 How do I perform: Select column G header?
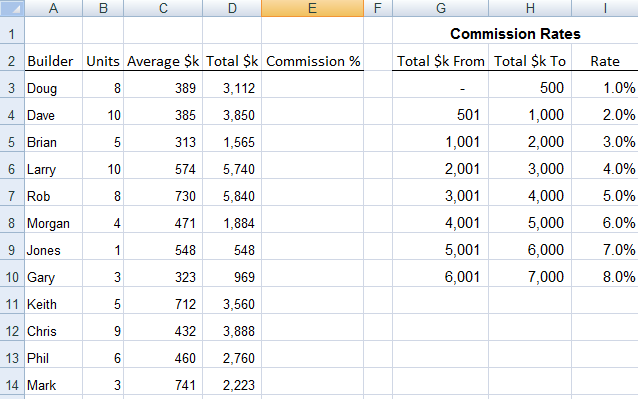[441, 8]
